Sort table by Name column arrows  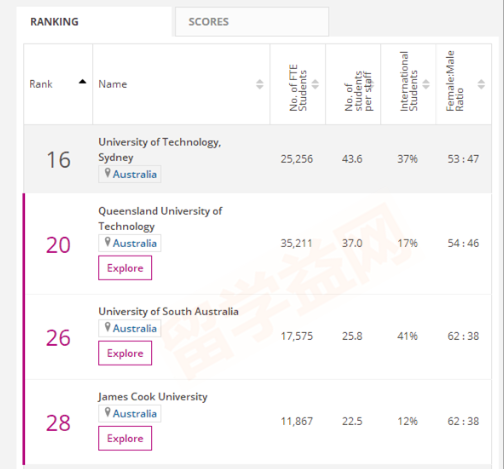[x=260, y=84]
